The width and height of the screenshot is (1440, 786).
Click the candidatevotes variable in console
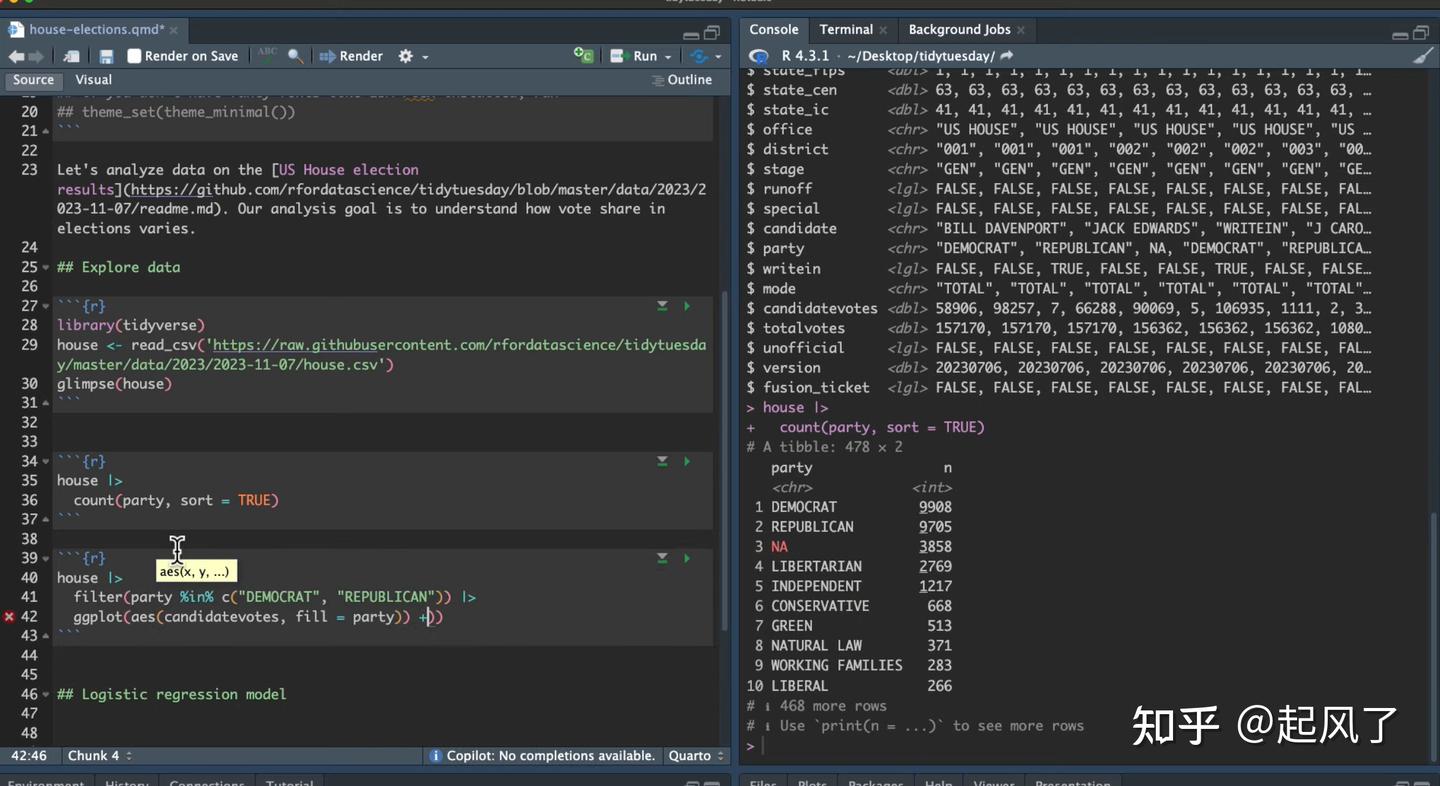[820, 308]
